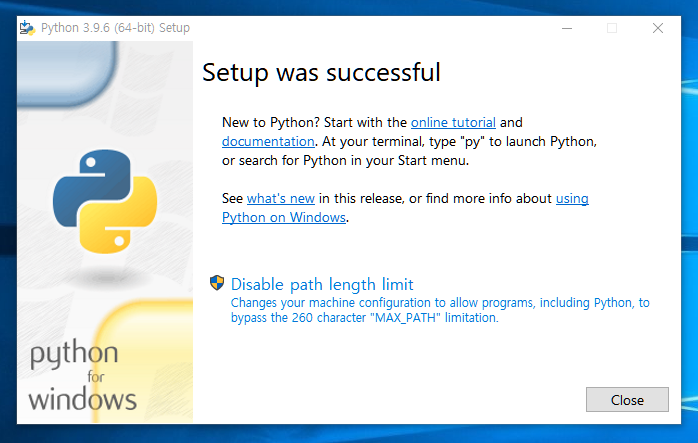Close the setup window with X

pyautogui.click(x=657, y=28)
